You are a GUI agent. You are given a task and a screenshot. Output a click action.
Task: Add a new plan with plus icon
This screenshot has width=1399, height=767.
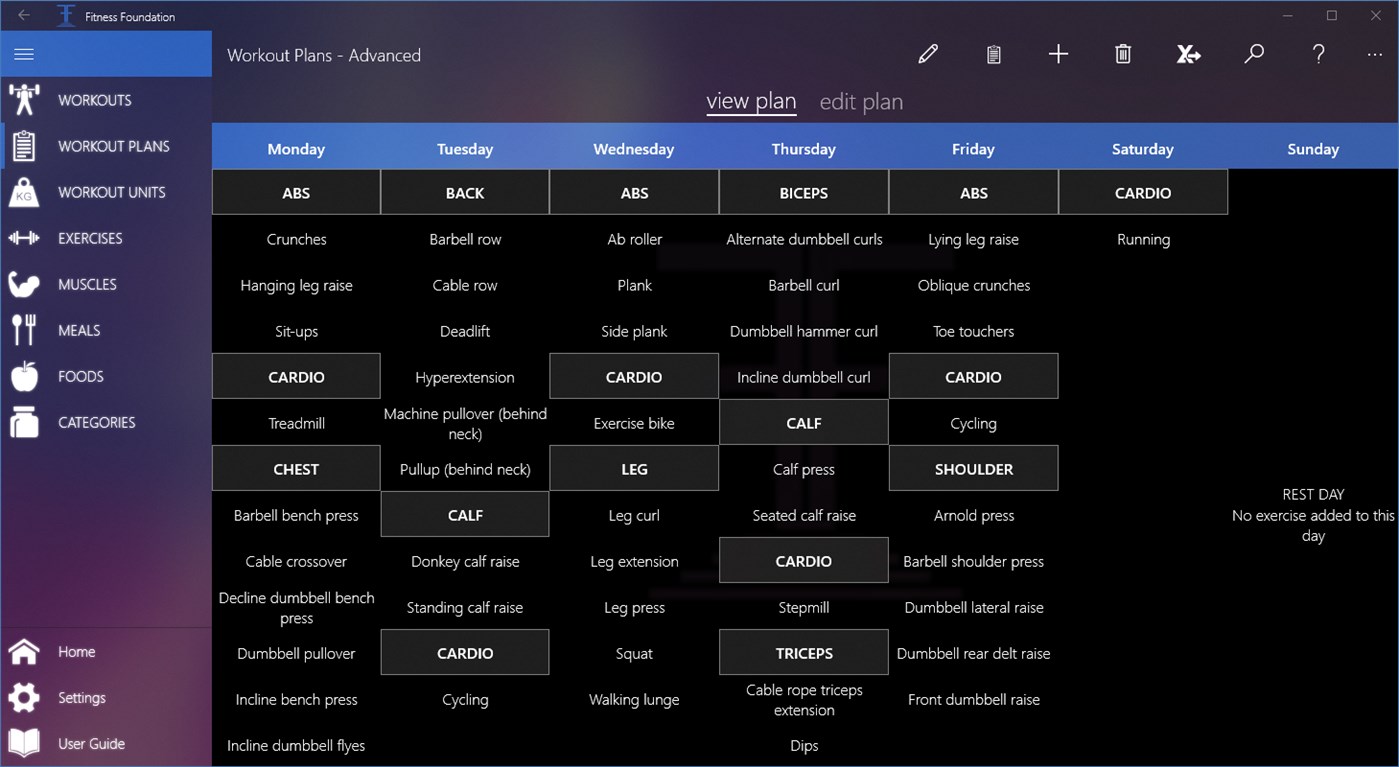tap(1058, 54)
